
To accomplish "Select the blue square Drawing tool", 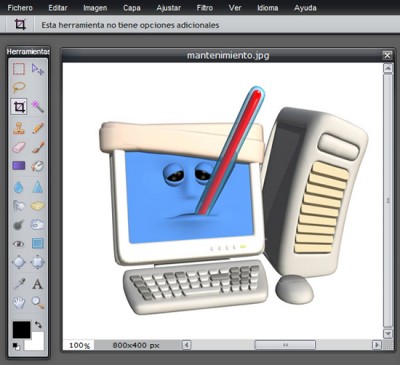I will pyautogui.click(x=38, y=244).
